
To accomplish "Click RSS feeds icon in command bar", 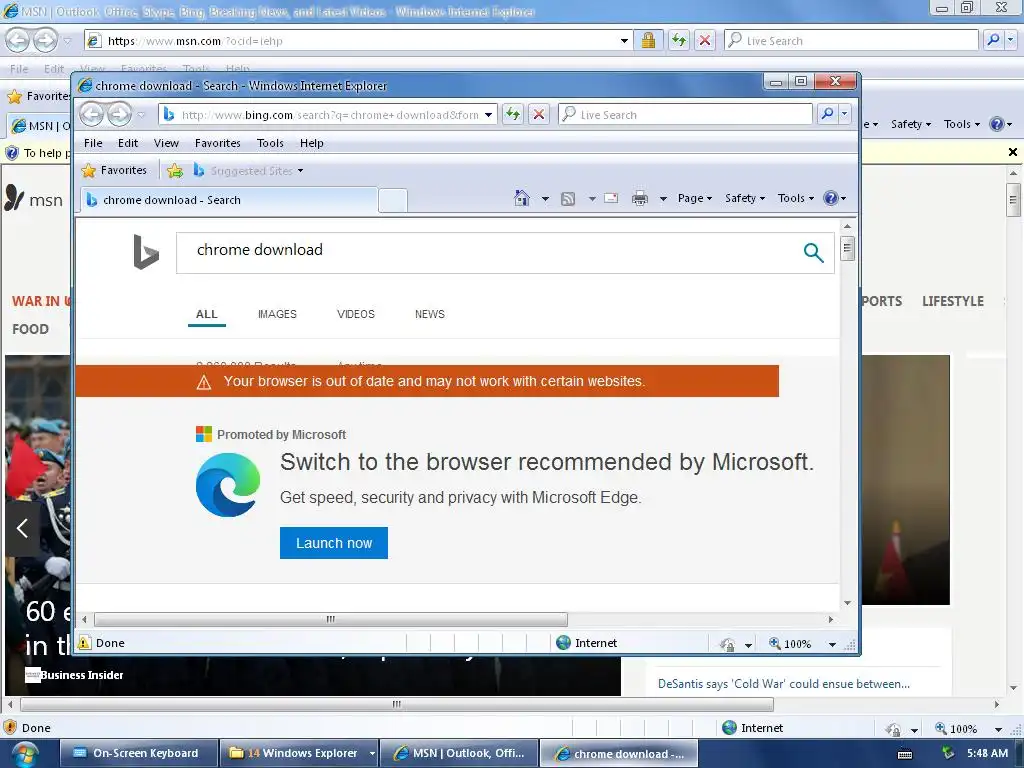I will (x=568, y=199).
